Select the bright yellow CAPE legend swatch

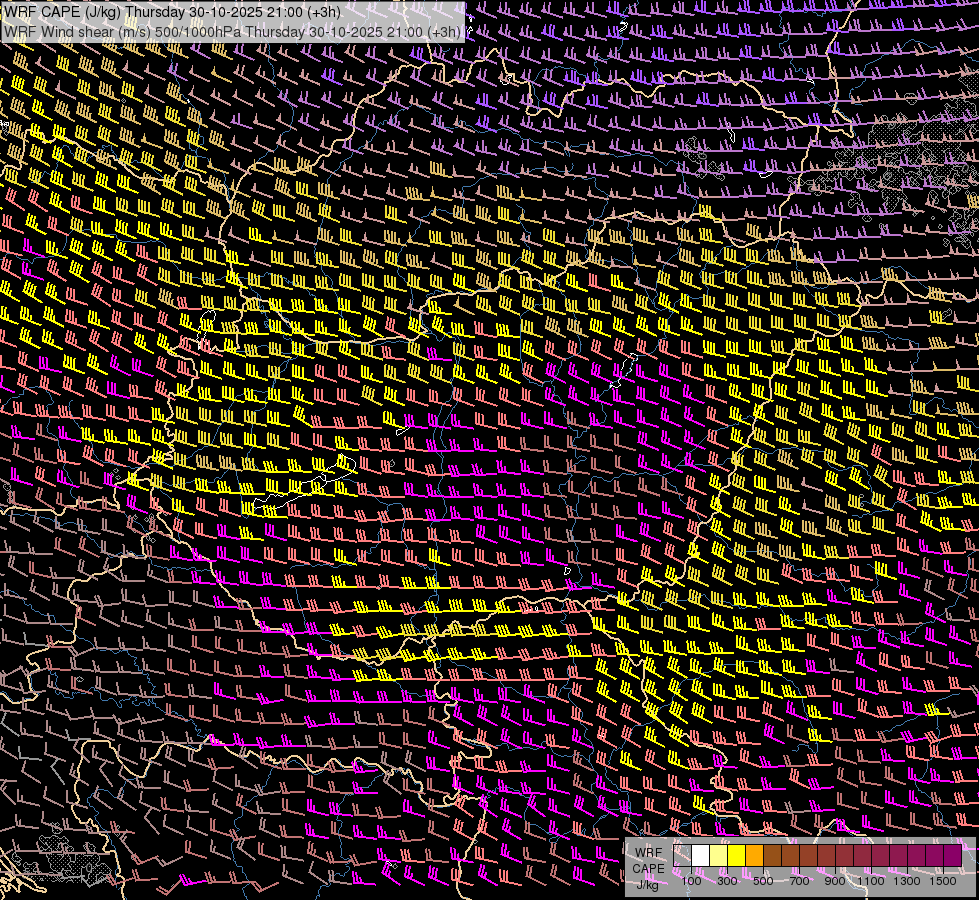click(737, 856)
